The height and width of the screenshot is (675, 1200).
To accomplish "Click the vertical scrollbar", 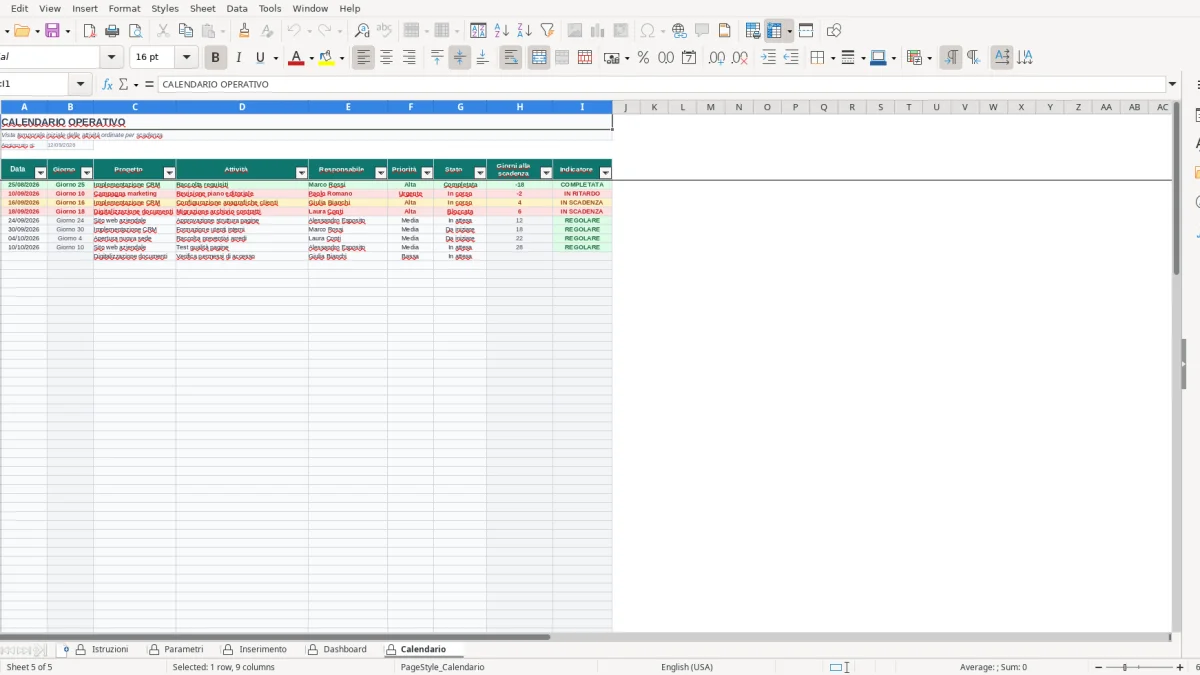I will tap(1177, 188).
